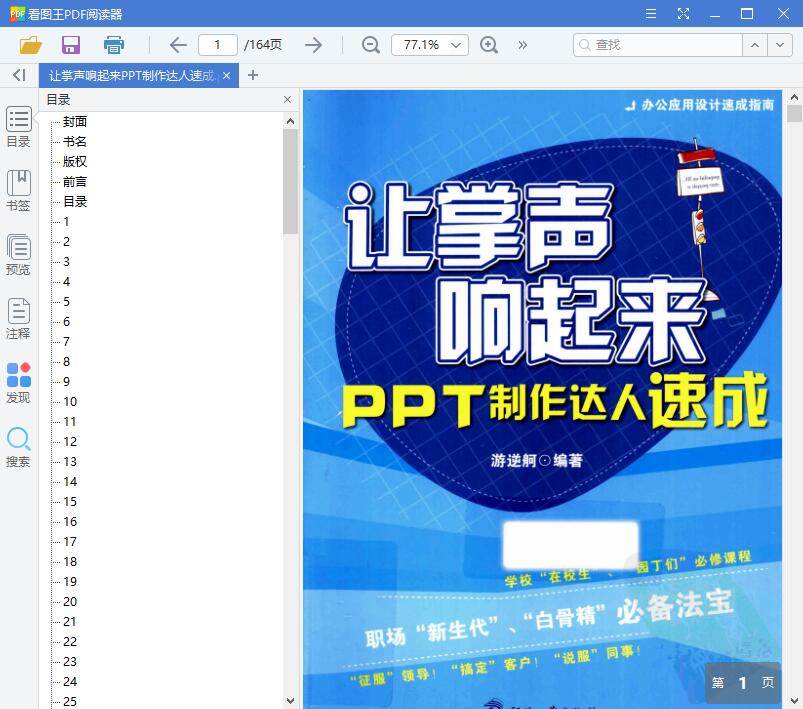Open a PDF file with the folder icon
The width and height of the screenshot is (803, 709).
coord(30,45)
